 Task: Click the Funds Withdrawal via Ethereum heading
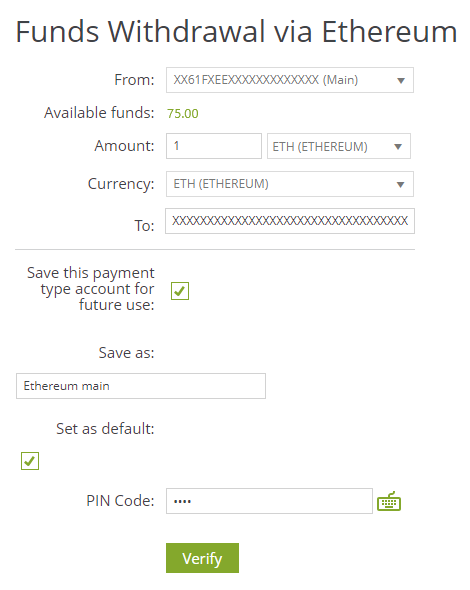pyautogui.click(x=236, y=32)
